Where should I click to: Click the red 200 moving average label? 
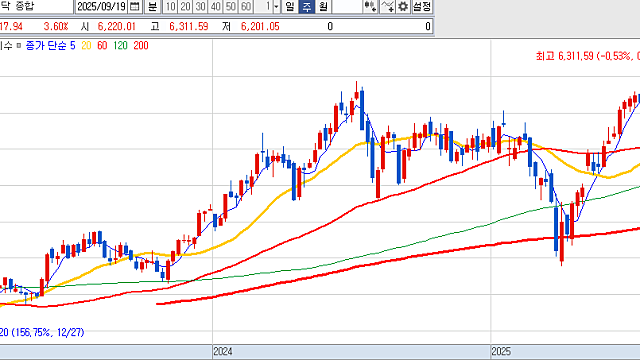(x=141, y=46)
